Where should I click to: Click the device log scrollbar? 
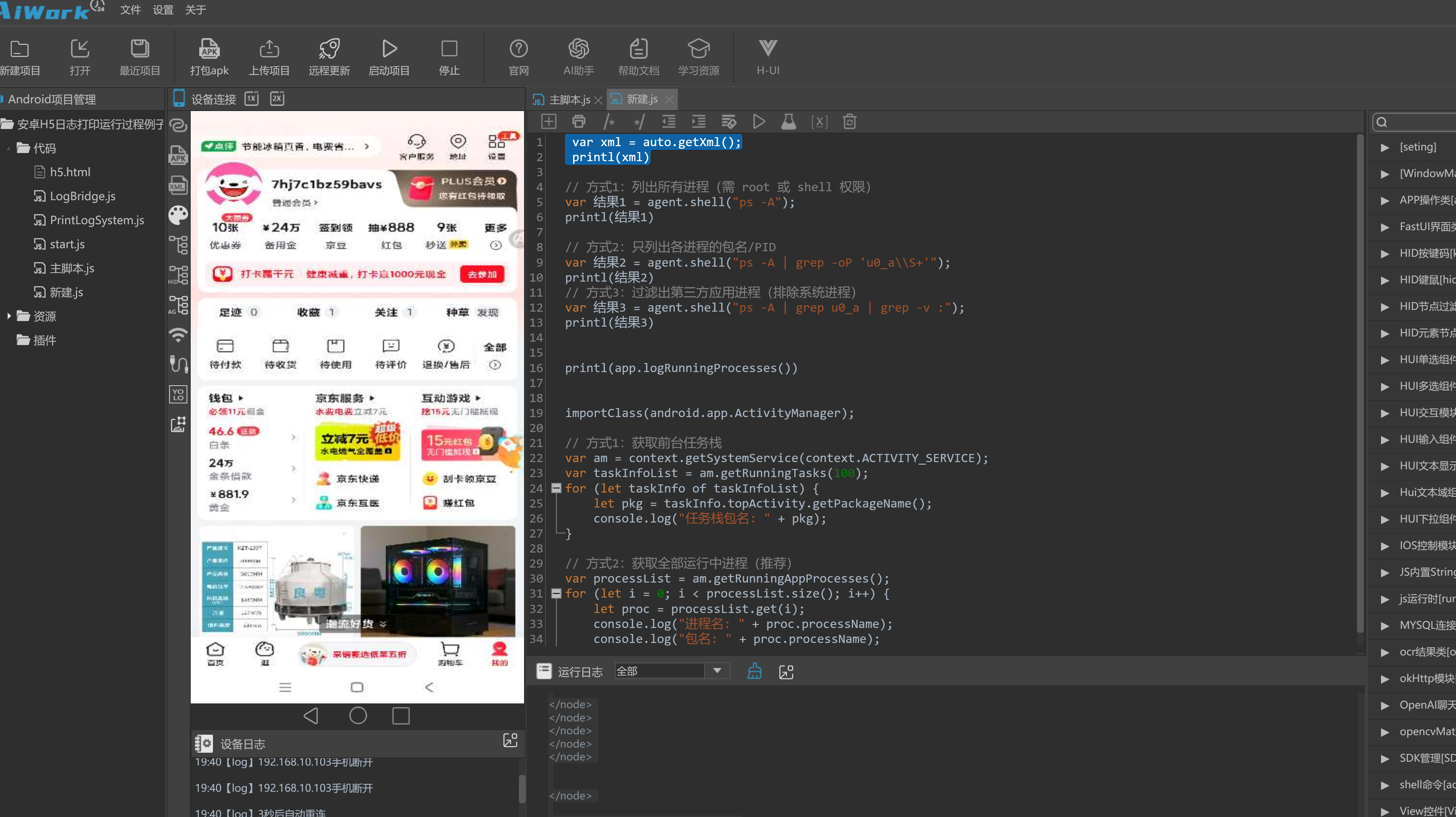(522, 788)
